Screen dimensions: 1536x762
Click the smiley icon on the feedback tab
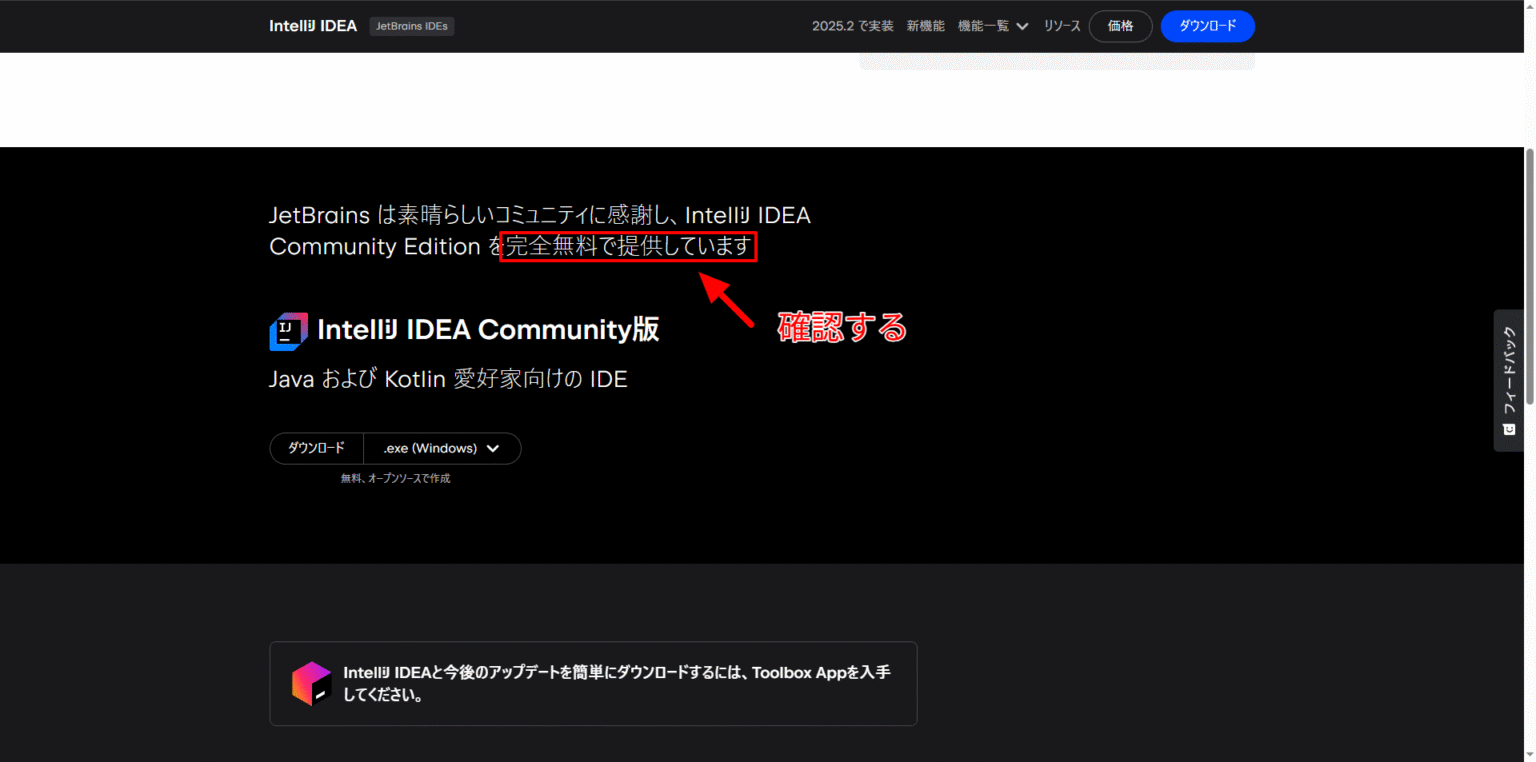(1509, 429)
